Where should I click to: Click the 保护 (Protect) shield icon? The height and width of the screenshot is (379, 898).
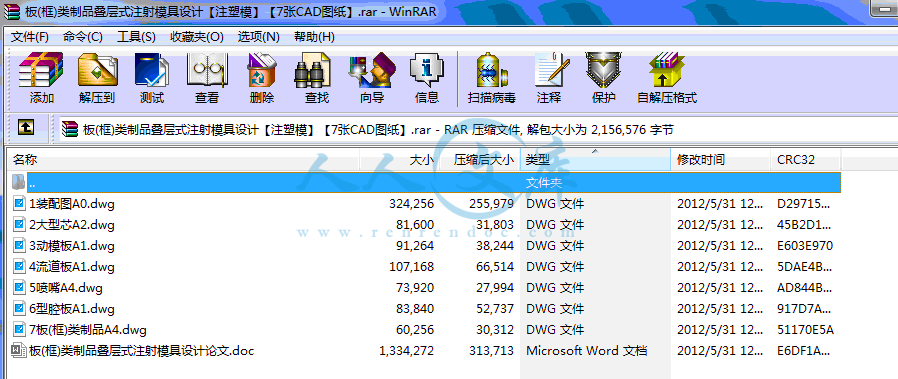(603, 70)
